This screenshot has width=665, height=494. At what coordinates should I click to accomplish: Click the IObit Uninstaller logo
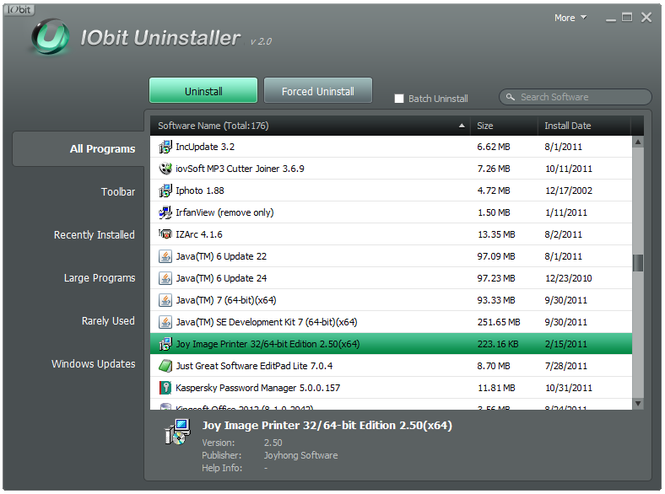(50, 37)
